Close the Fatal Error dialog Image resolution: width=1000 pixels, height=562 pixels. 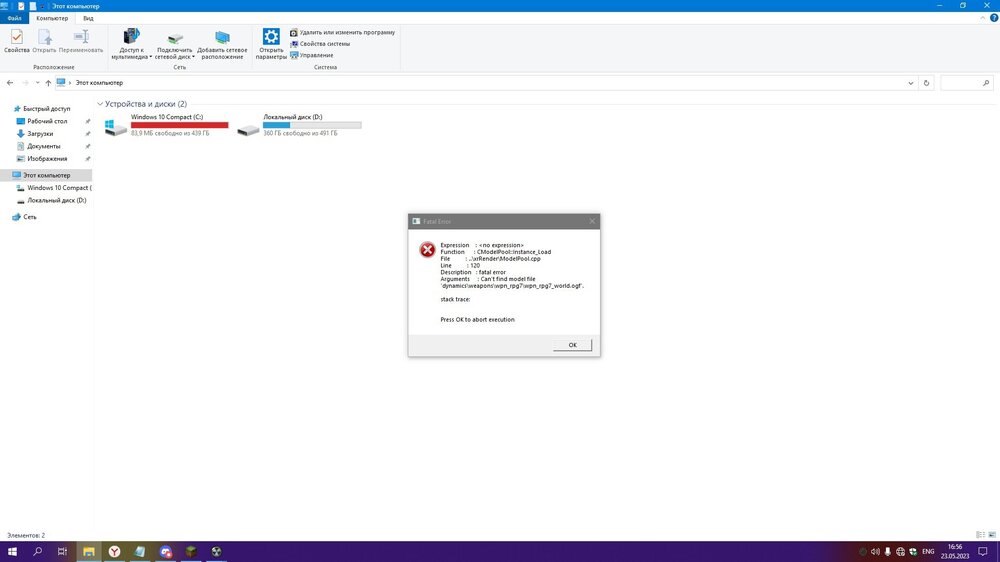tap(592, 221)
